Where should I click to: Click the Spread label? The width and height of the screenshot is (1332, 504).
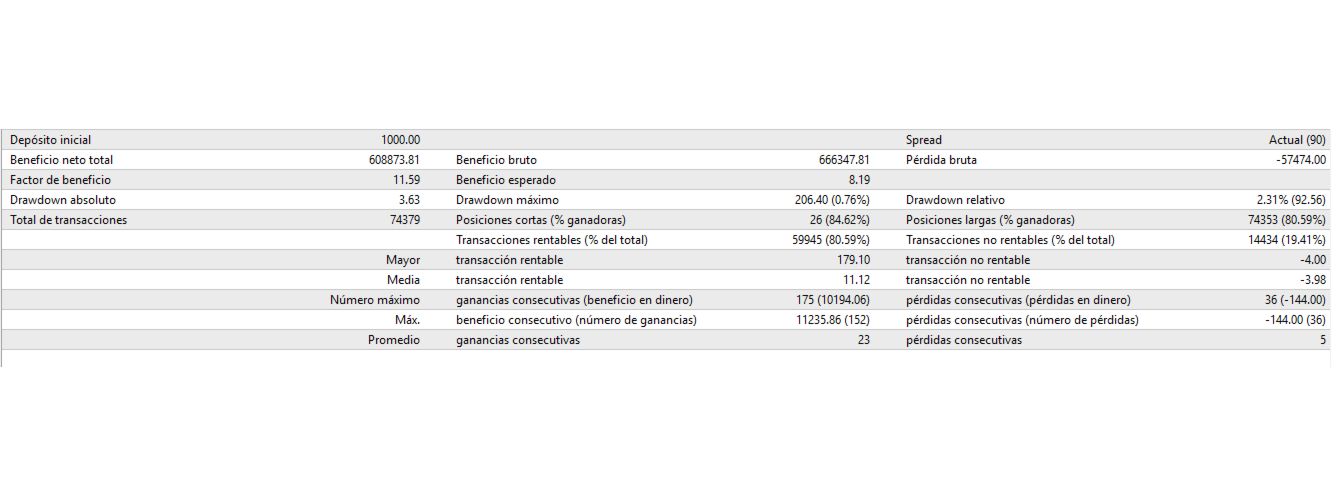[x=923, y=140]
